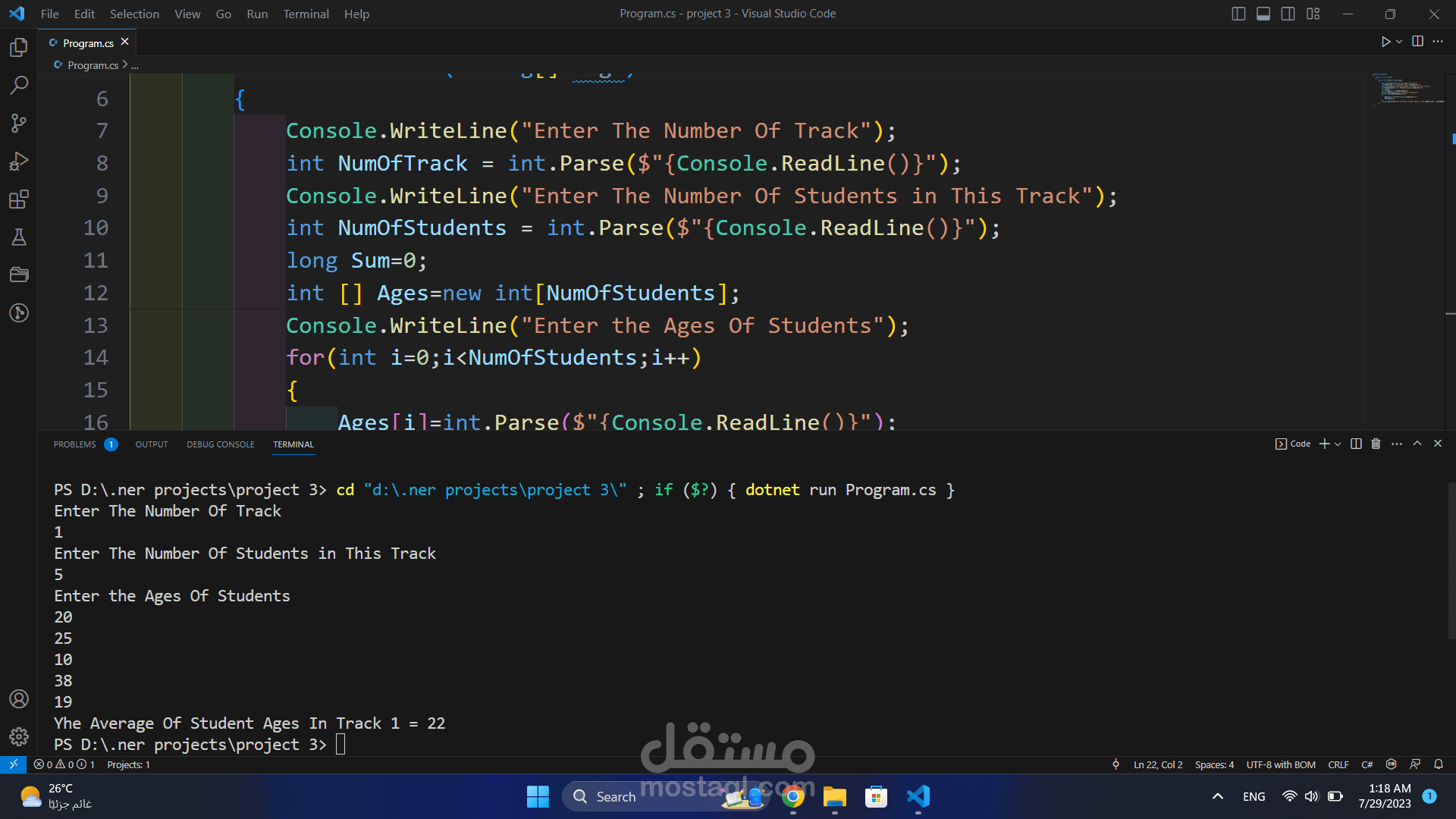
Task: Create a new terminal with plus icon
Action: (1323, 444)
